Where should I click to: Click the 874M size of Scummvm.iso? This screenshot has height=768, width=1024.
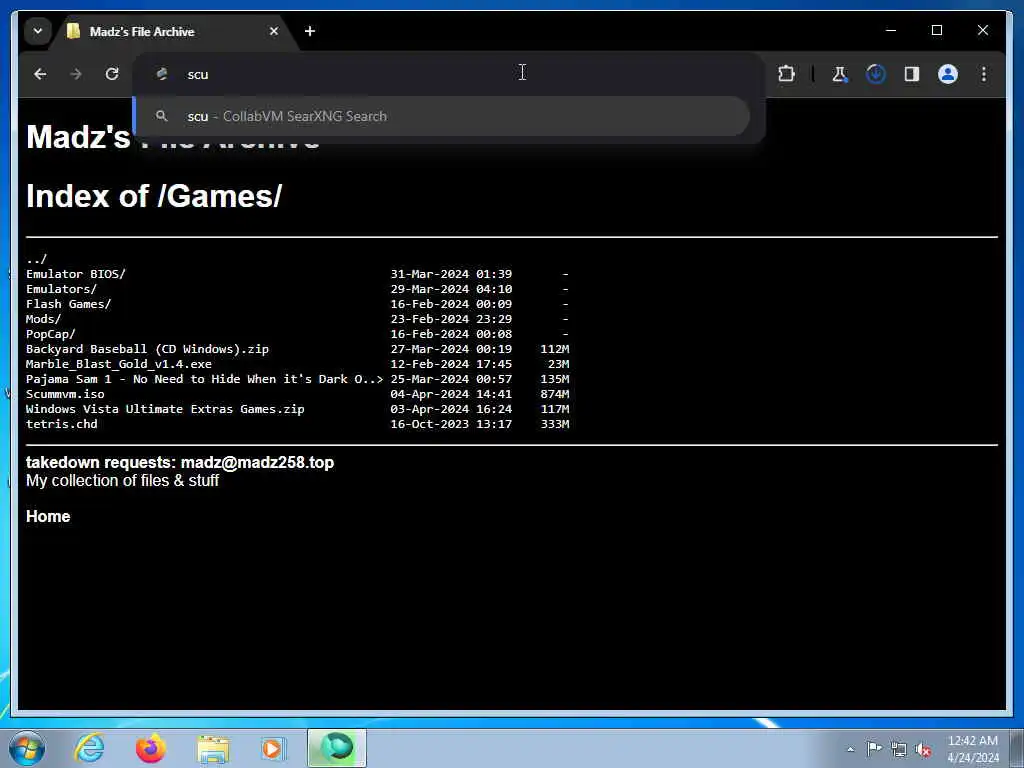click(554, 394)
